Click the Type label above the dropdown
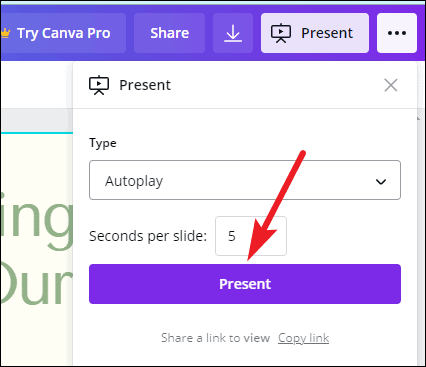The height and width of the screenshot is (367, 426). coord(103,143)
